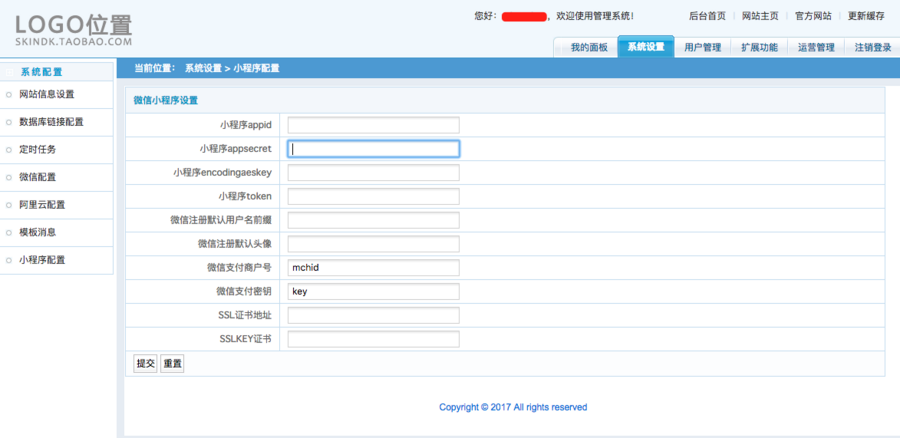
Task: Click the 小程序appid label
Action: tap(245, 125)
